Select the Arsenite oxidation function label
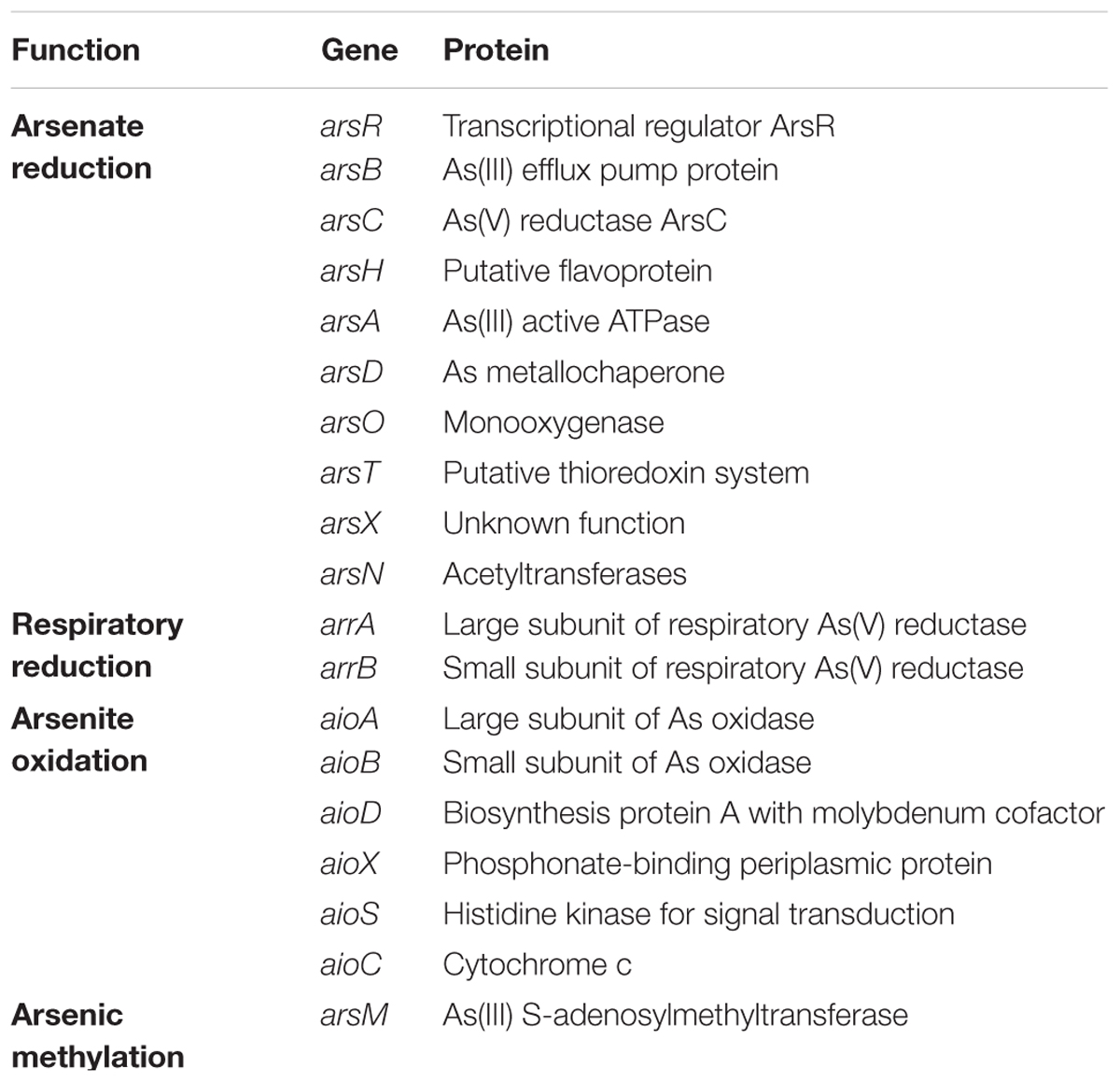 [79, 739]
